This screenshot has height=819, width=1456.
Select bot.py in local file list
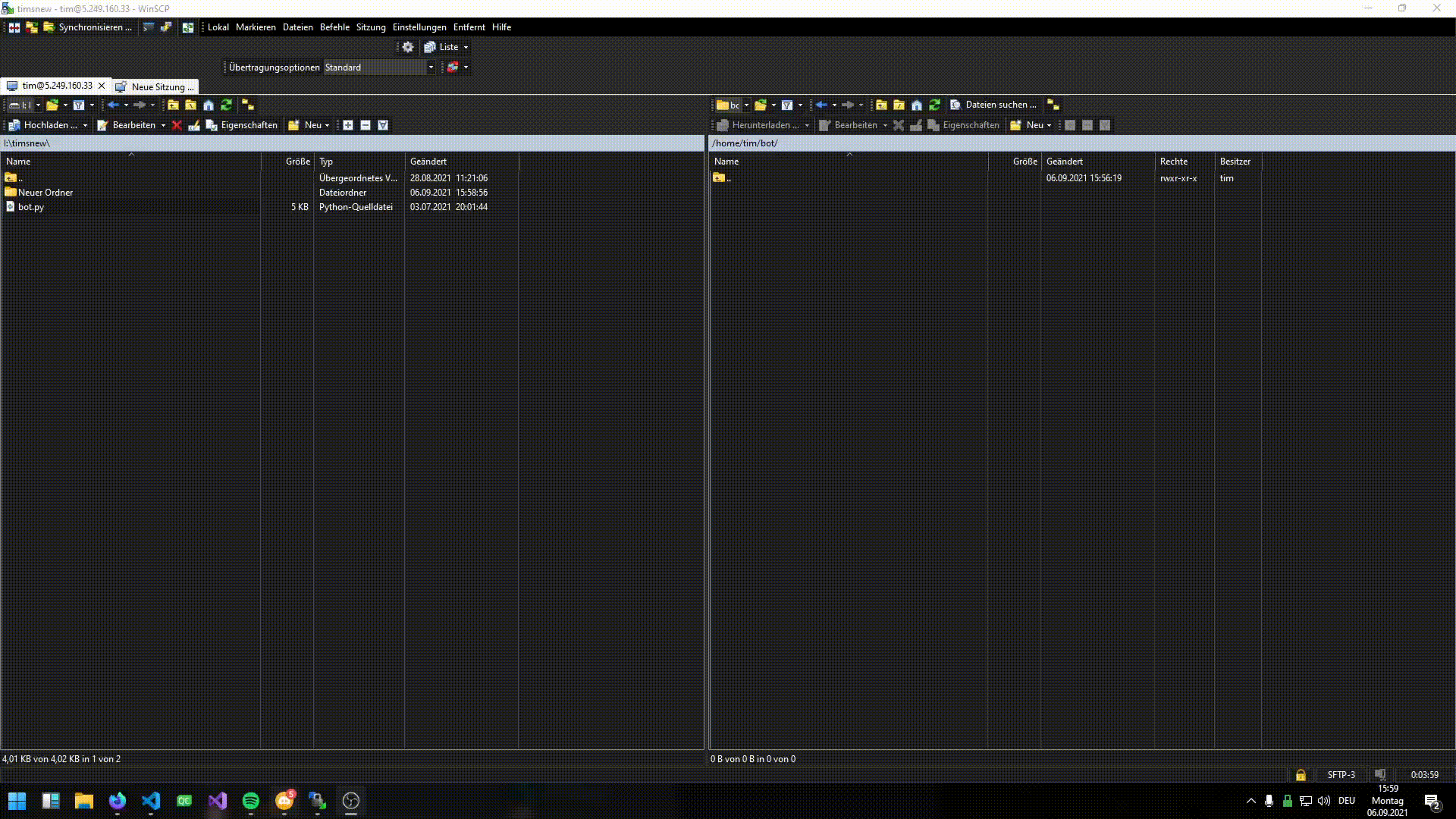[31, 207]
